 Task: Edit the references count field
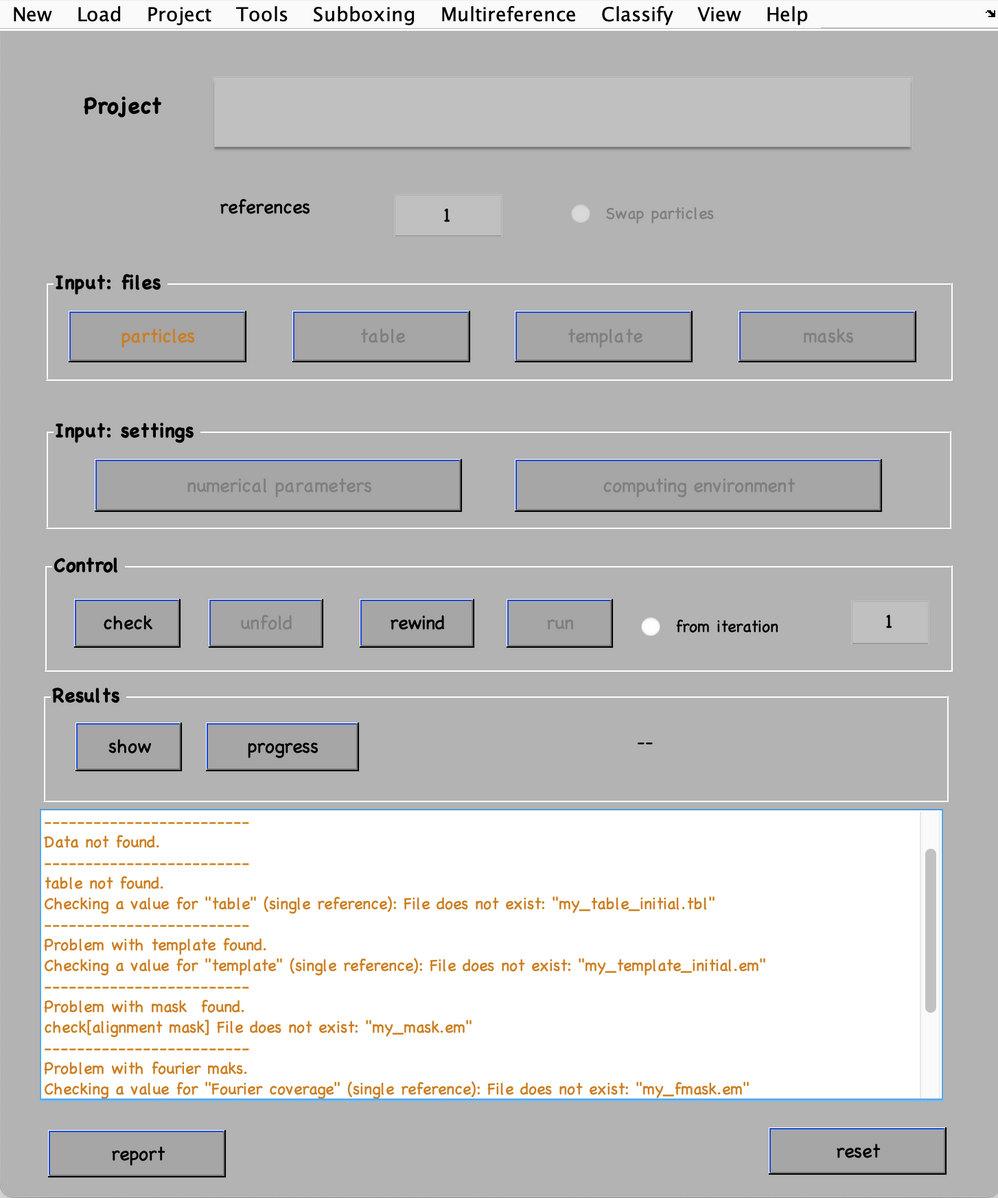point(447,215)
